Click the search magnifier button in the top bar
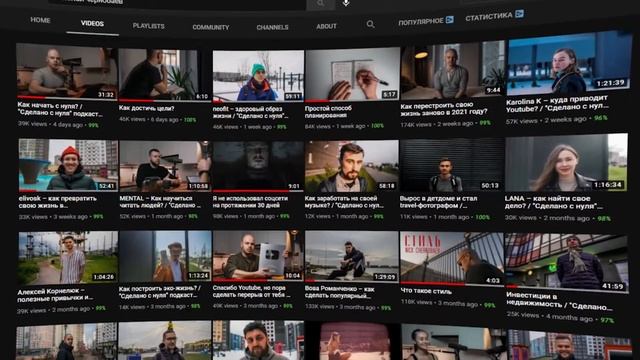640x360 pixels. 320,4
